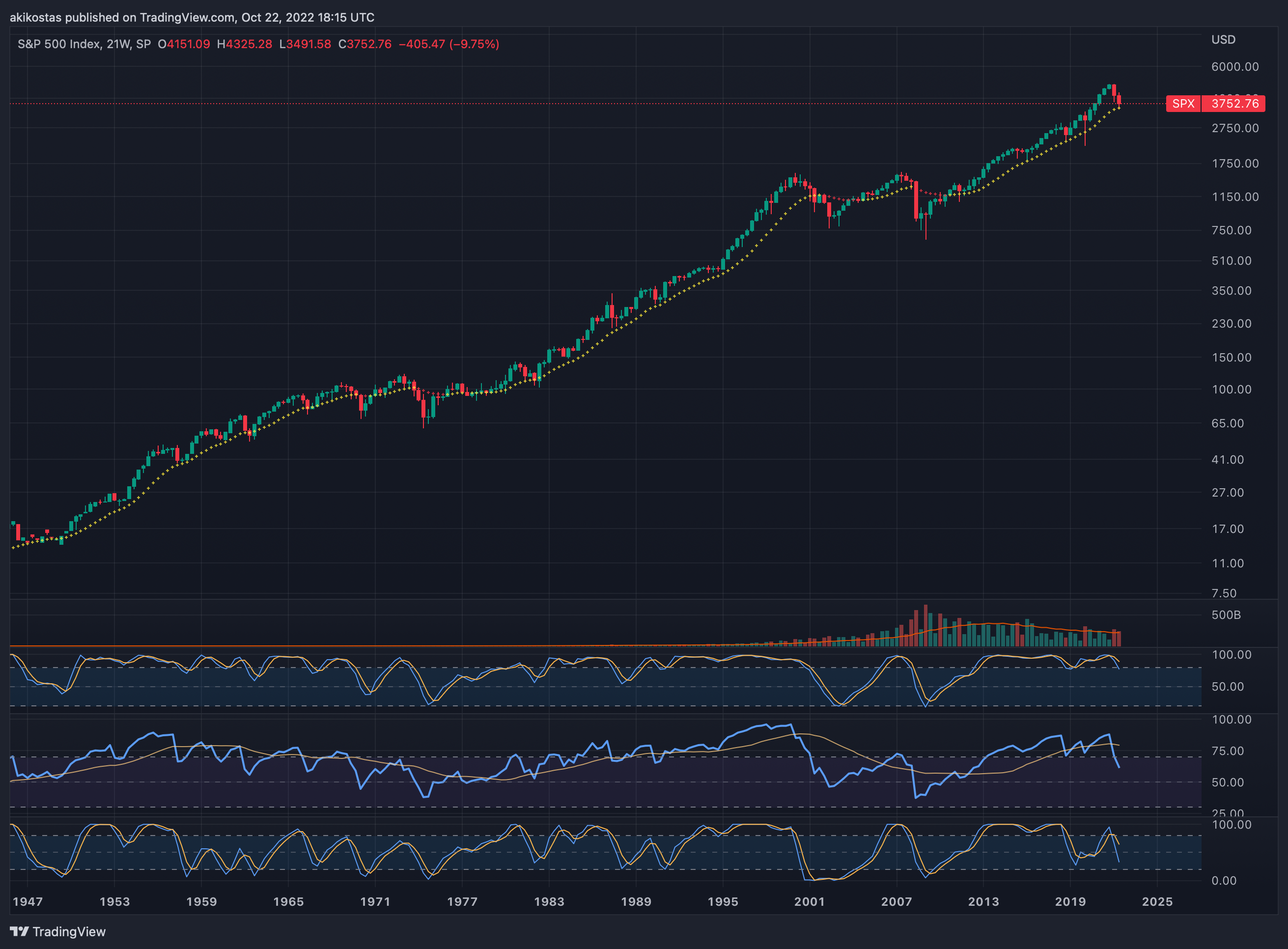Click the 1989 time axis label

point(636,902)
